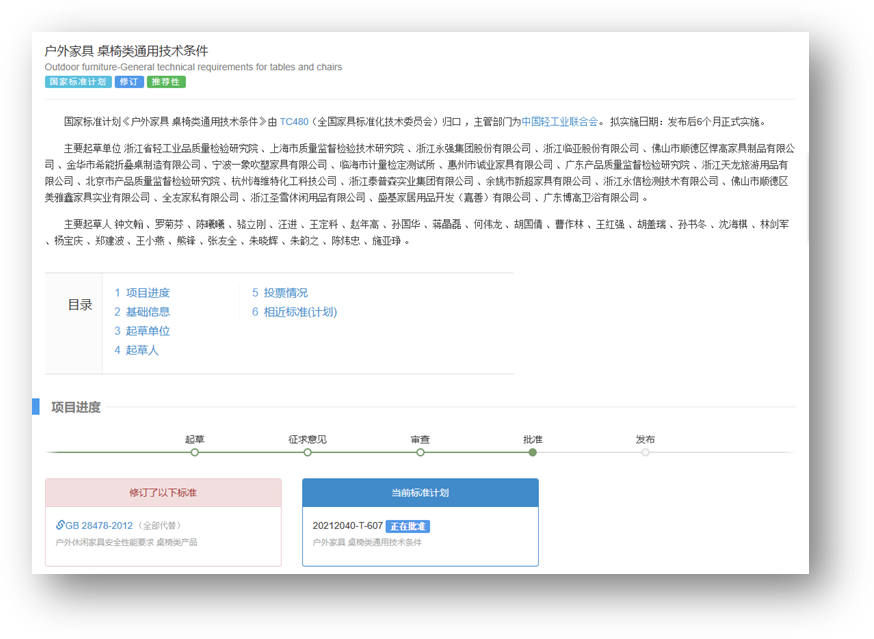Jump to 起草人 from the table of contents
This screenshot has width=874, height=639.
coord(136,350)
